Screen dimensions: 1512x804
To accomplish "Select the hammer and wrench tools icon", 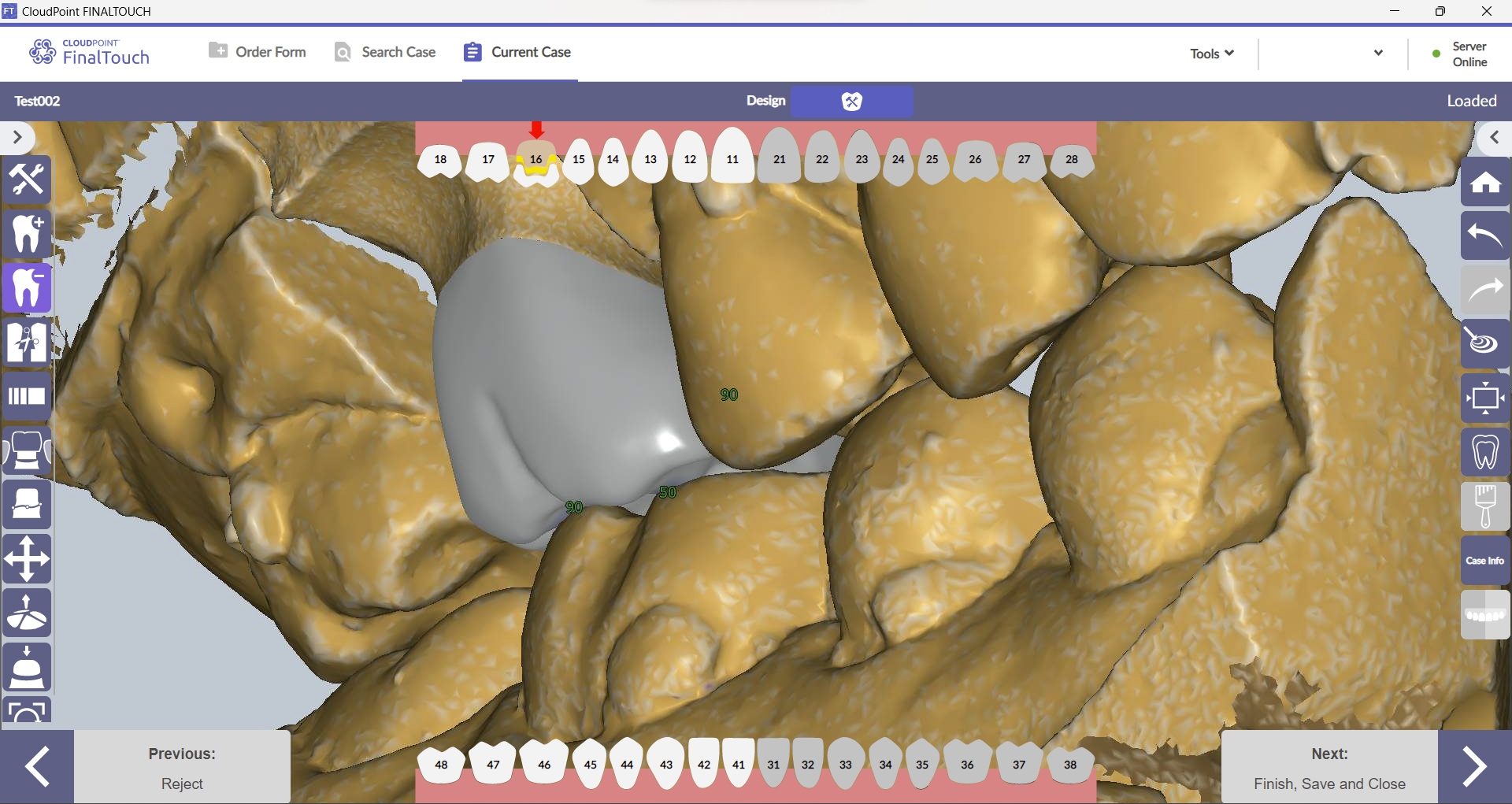I will coord(27,180).
